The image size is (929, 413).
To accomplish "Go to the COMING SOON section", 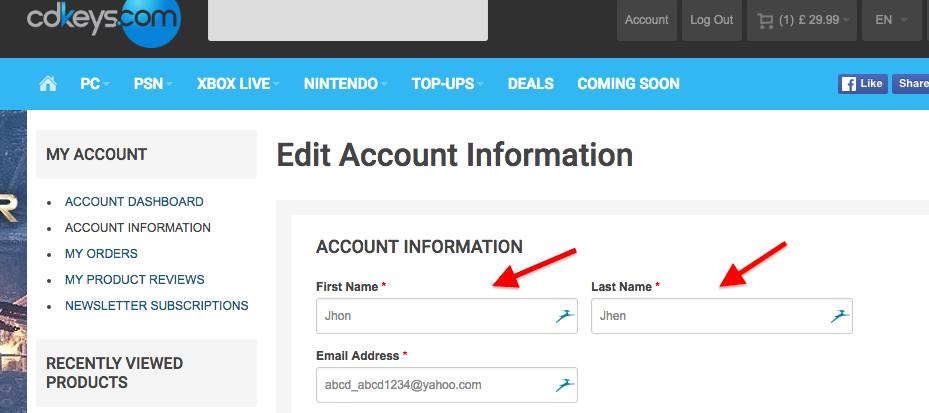I will coord(628,84).
